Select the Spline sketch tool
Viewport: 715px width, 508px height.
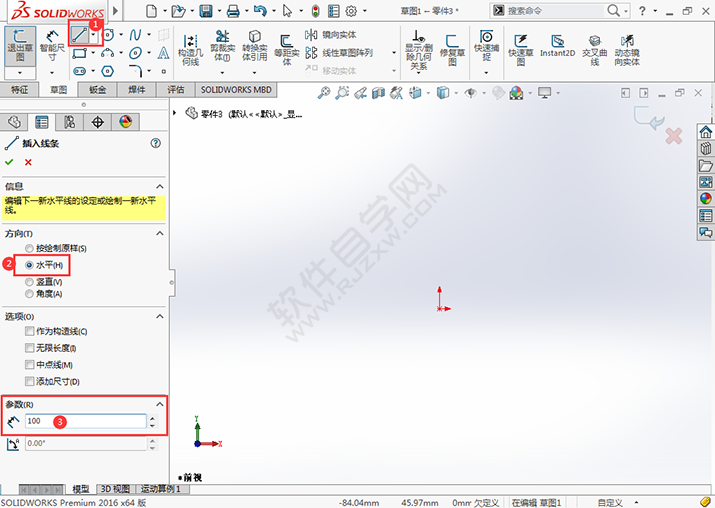click(x=135, y=35)
